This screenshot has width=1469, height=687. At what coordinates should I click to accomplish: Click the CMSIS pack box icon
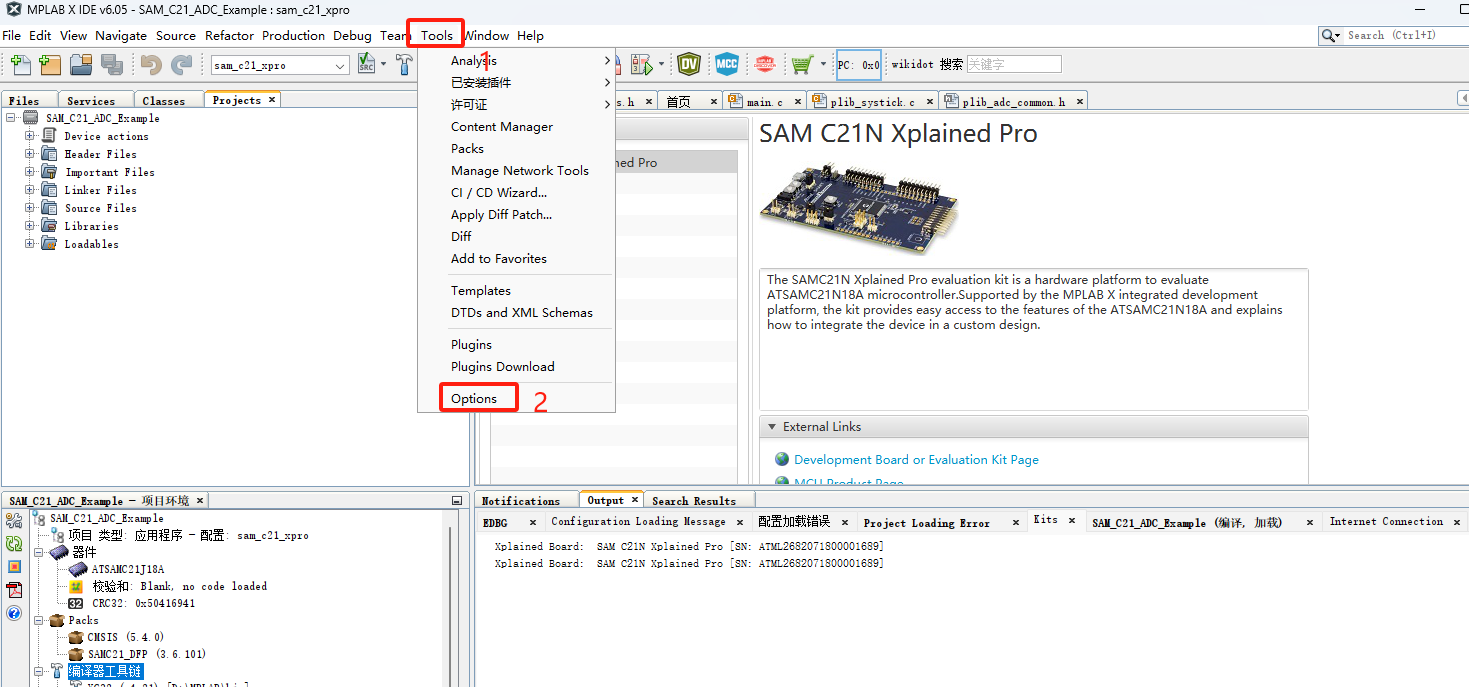coord(75,637)
